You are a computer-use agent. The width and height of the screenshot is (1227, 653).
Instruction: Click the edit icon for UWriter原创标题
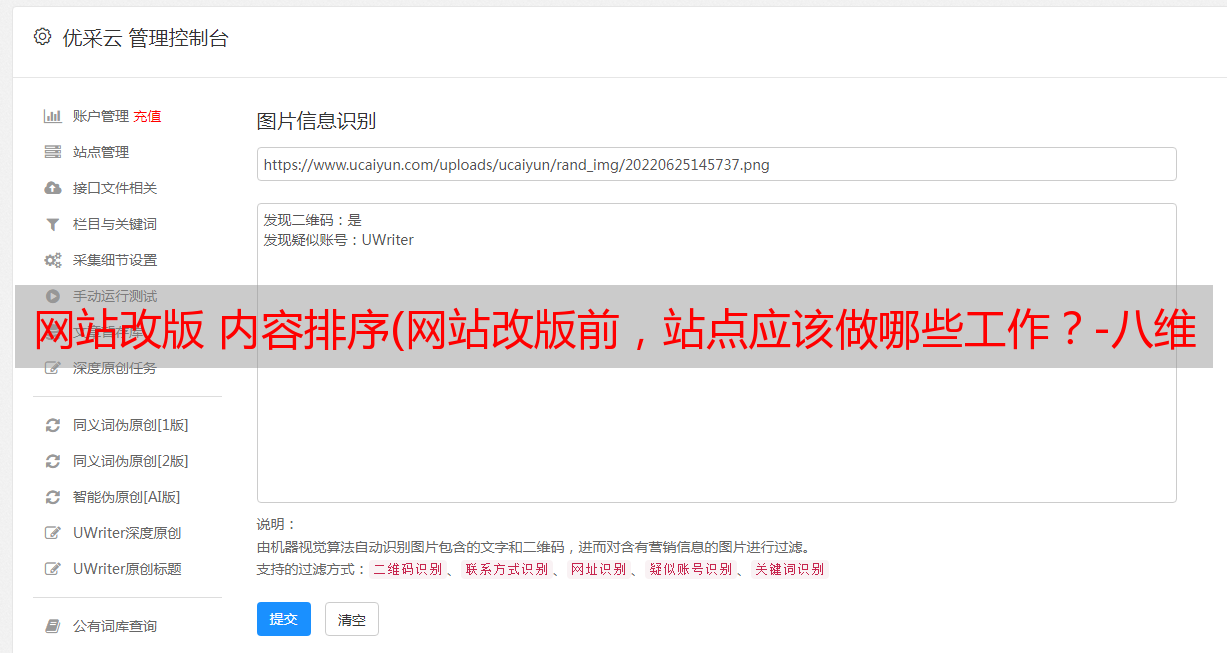pyautogui.click(x=53, y=569)
